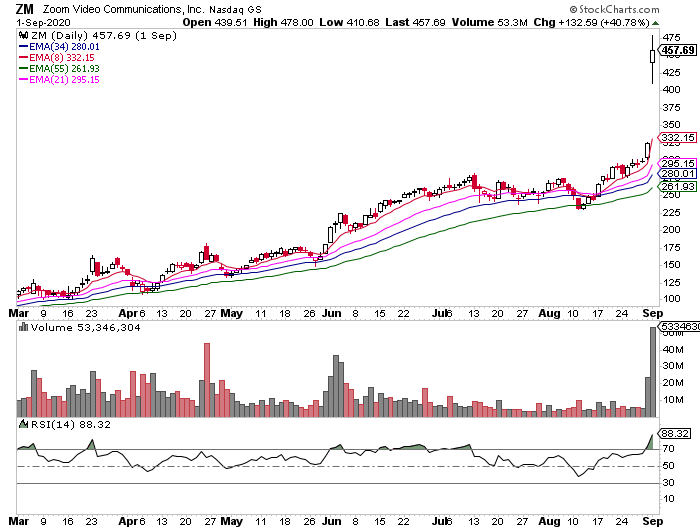Click the 261.93 EMA price tag on axis
Viewport: 700px width, 530px height.
click(x=678, y=187)
